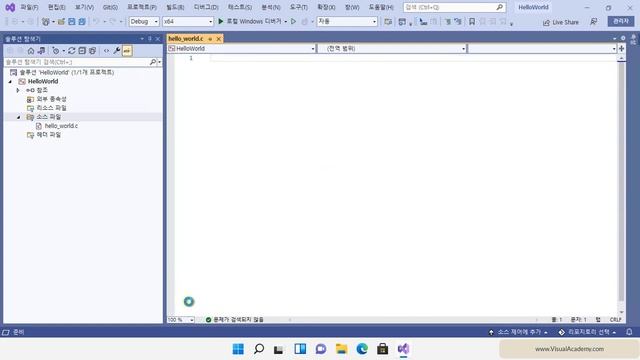This screenshot has width=640, height=360.
Task: Click the switch views icon in Solution Explorer
Action: click(42, 51)
